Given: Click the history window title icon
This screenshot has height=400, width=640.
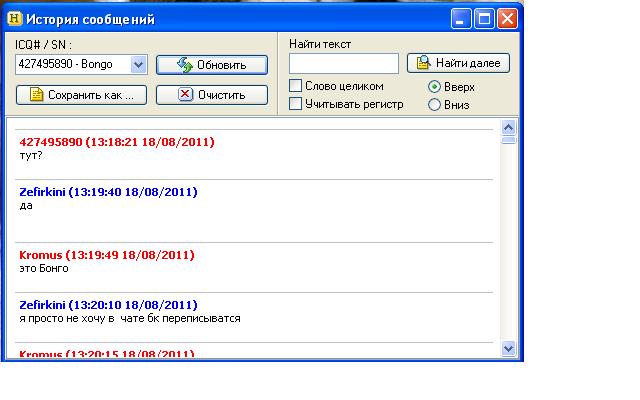Looking at the screenshot, I should pos(15,19).
